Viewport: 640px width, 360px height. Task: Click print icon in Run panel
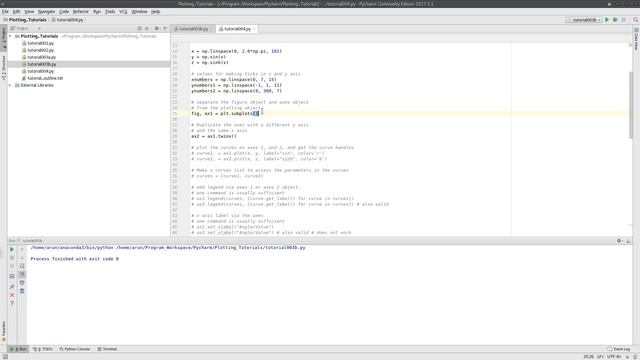(22, 282)
